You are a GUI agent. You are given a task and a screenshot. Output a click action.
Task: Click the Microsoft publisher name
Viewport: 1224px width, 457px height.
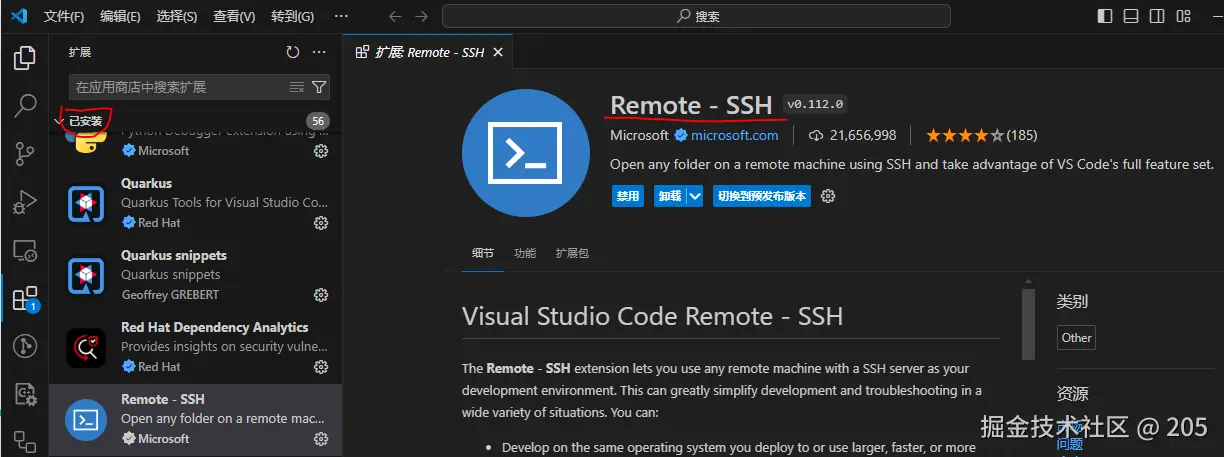[x=639, y=135]
